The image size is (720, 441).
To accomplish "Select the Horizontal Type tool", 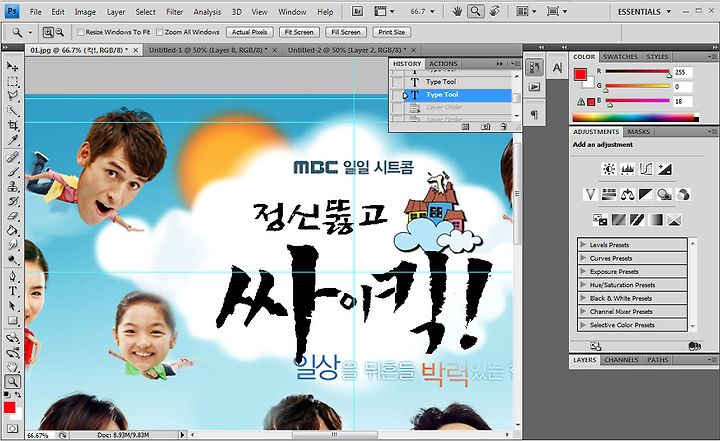I will click(x=12, y=291).
